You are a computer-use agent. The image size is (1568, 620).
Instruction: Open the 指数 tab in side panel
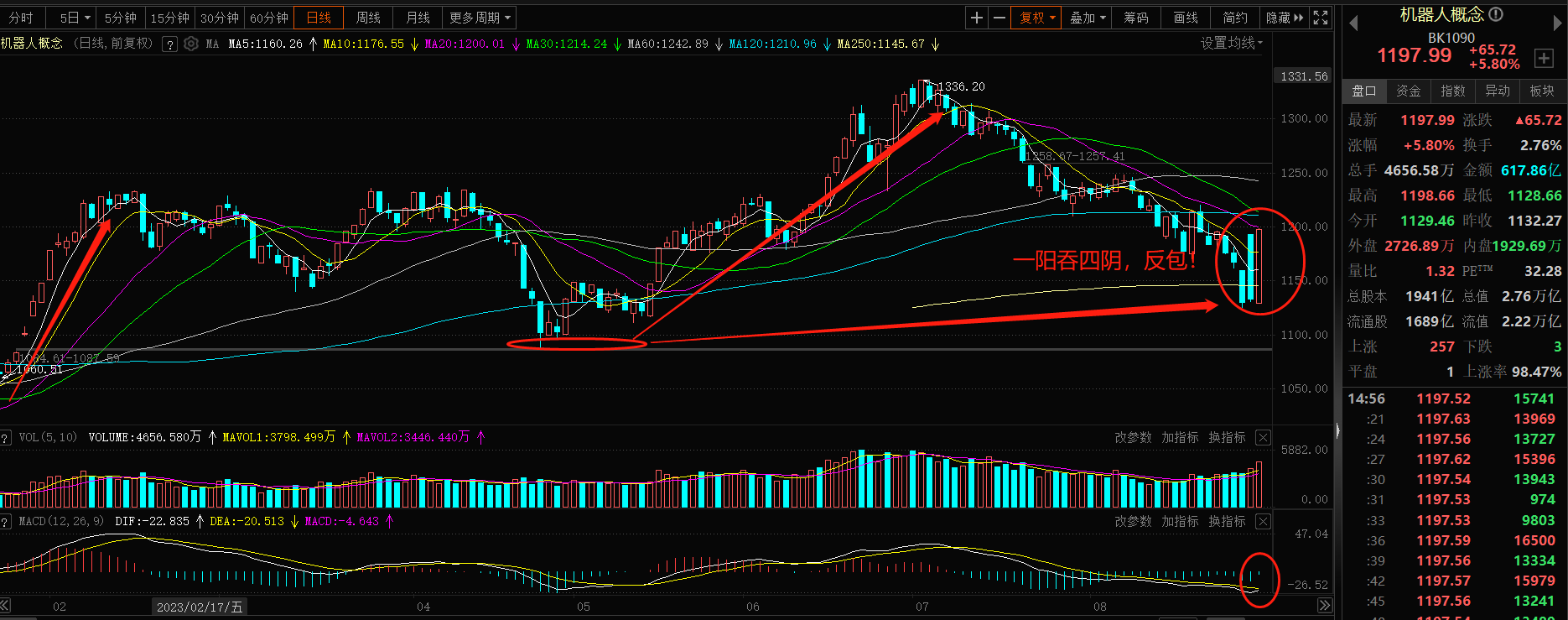coord(1453,91)
